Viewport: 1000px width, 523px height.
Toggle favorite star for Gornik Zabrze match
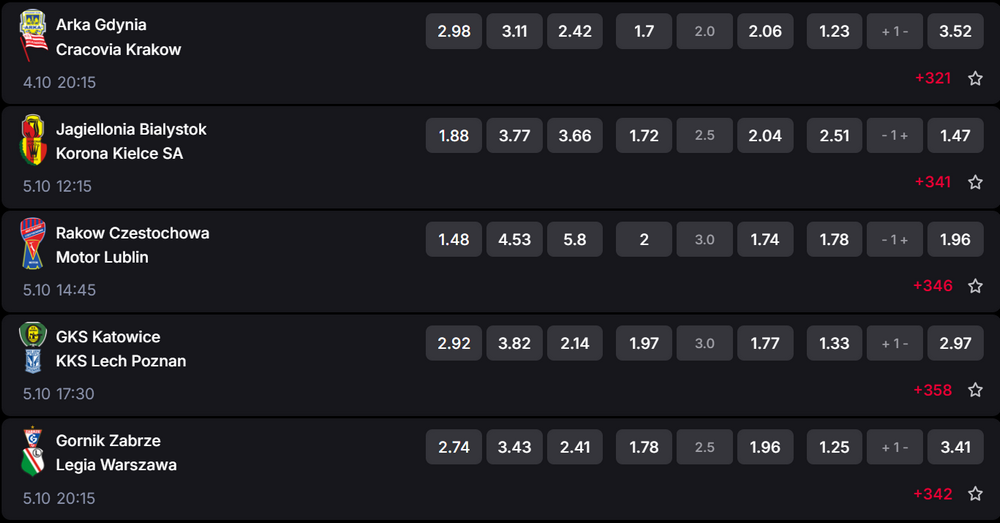[975, 494]
